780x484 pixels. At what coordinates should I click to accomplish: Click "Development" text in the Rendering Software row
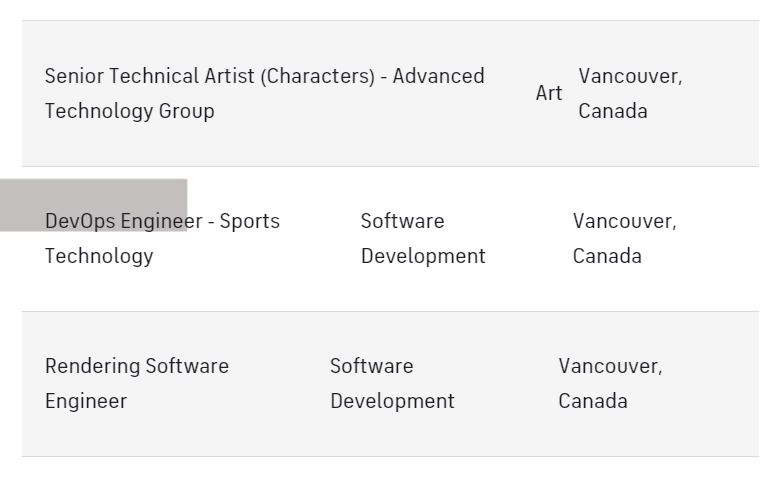click(392, 401)
